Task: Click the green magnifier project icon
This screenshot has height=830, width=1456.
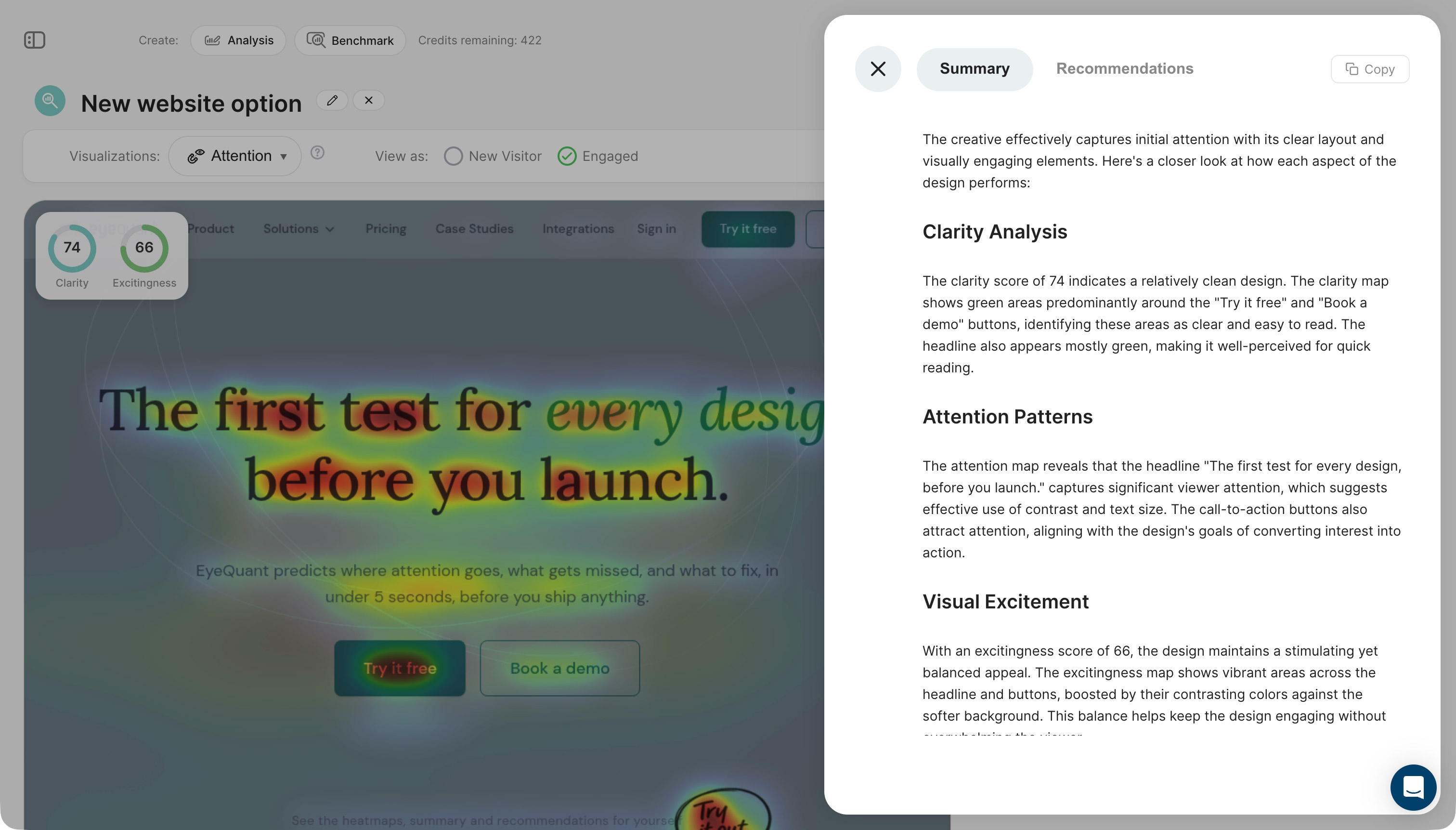Action: [x=50, y=101]
